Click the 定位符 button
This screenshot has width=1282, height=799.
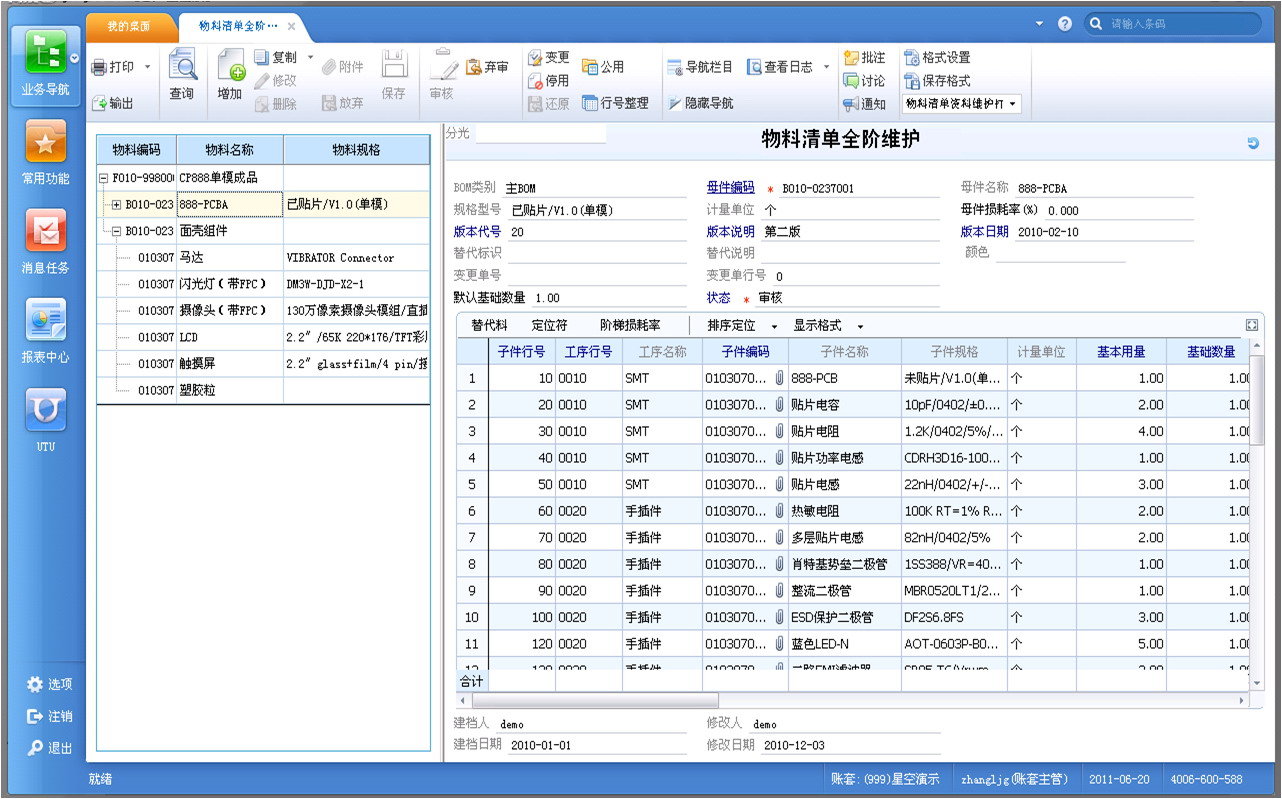(x=549, y=326)
